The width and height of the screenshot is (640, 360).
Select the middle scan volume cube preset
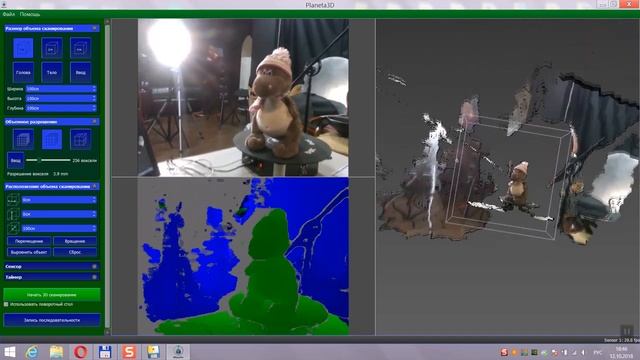[51, 48]
